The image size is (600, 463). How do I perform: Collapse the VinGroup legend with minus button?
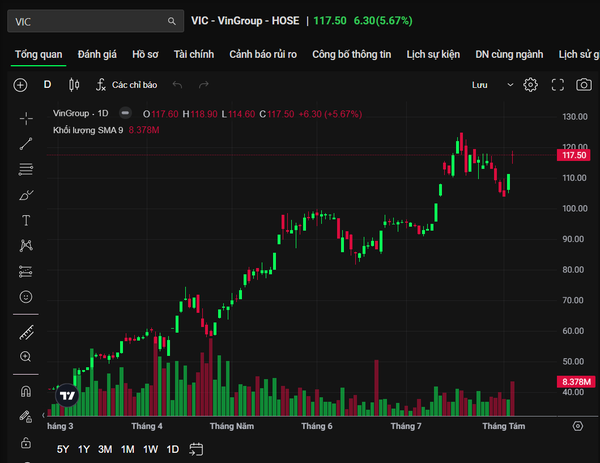(x=125, y=113)
